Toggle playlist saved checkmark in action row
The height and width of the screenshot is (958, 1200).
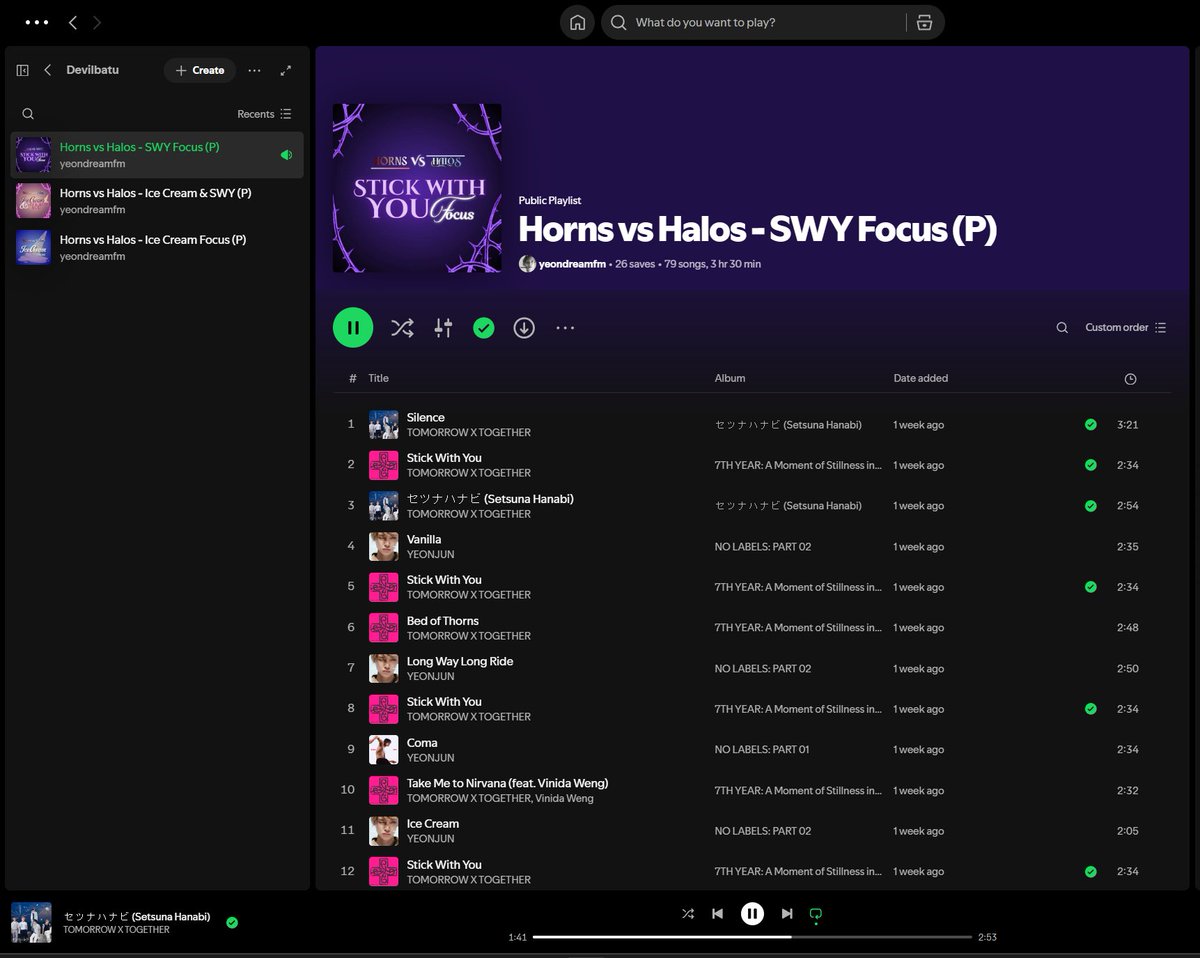point(484,327)
